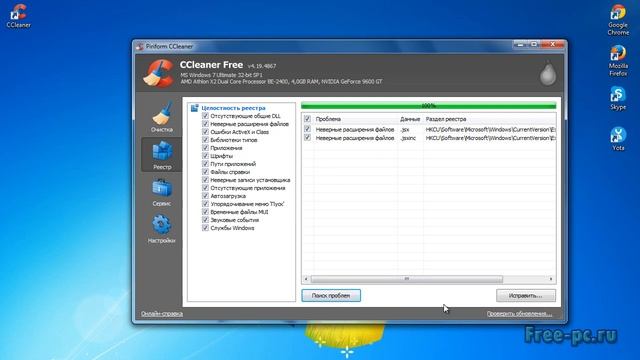Click the right arrow of horizontal scrollbar
The image size is (640, 360).
tap(551, 279)
